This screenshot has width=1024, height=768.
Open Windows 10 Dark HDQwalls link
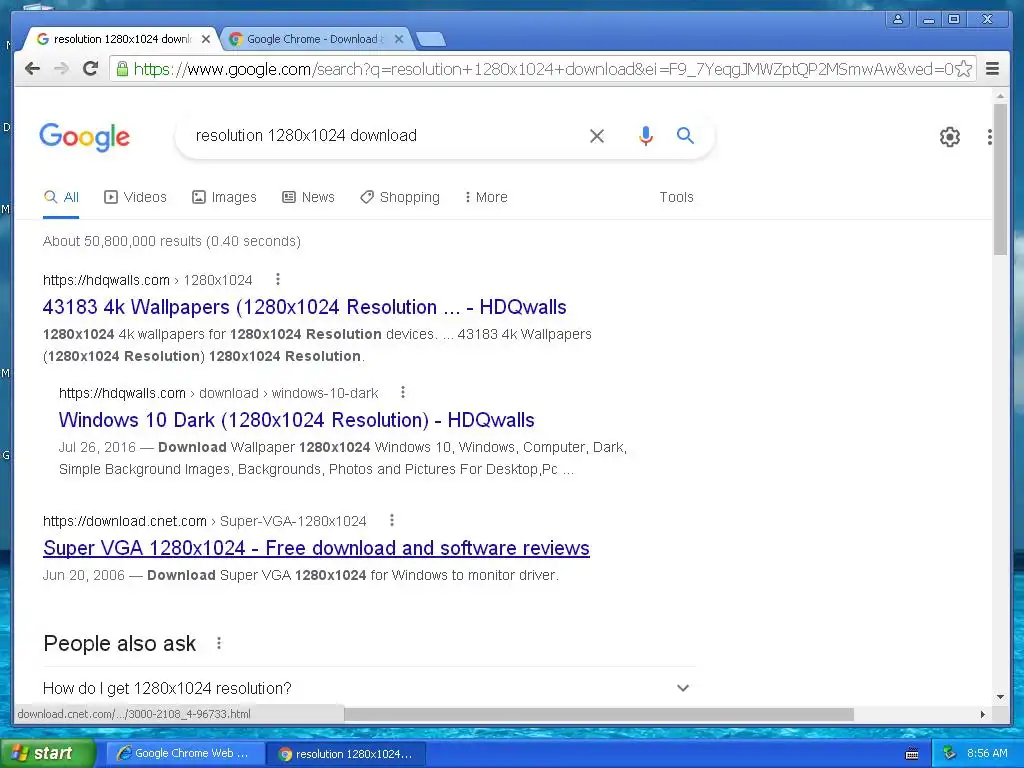296,420
